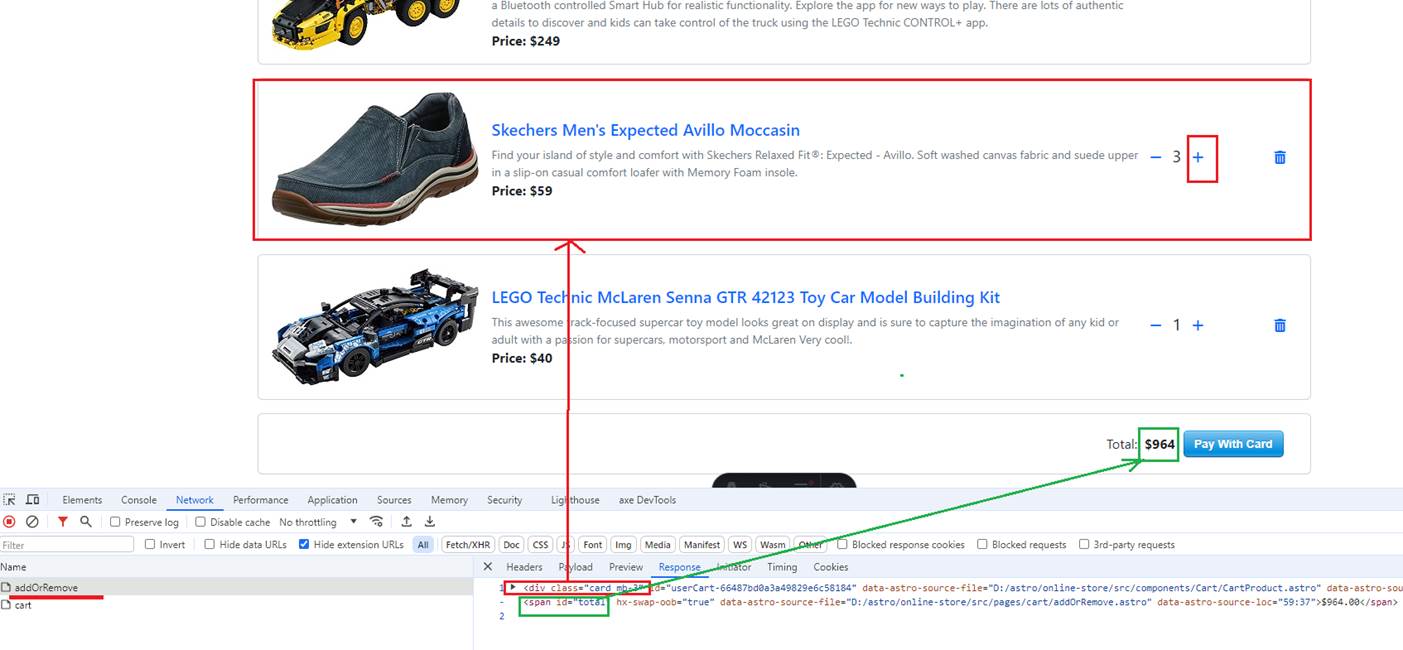
Task: Toggle the device toolbar icon in DevTools
Action: [33, 500]
